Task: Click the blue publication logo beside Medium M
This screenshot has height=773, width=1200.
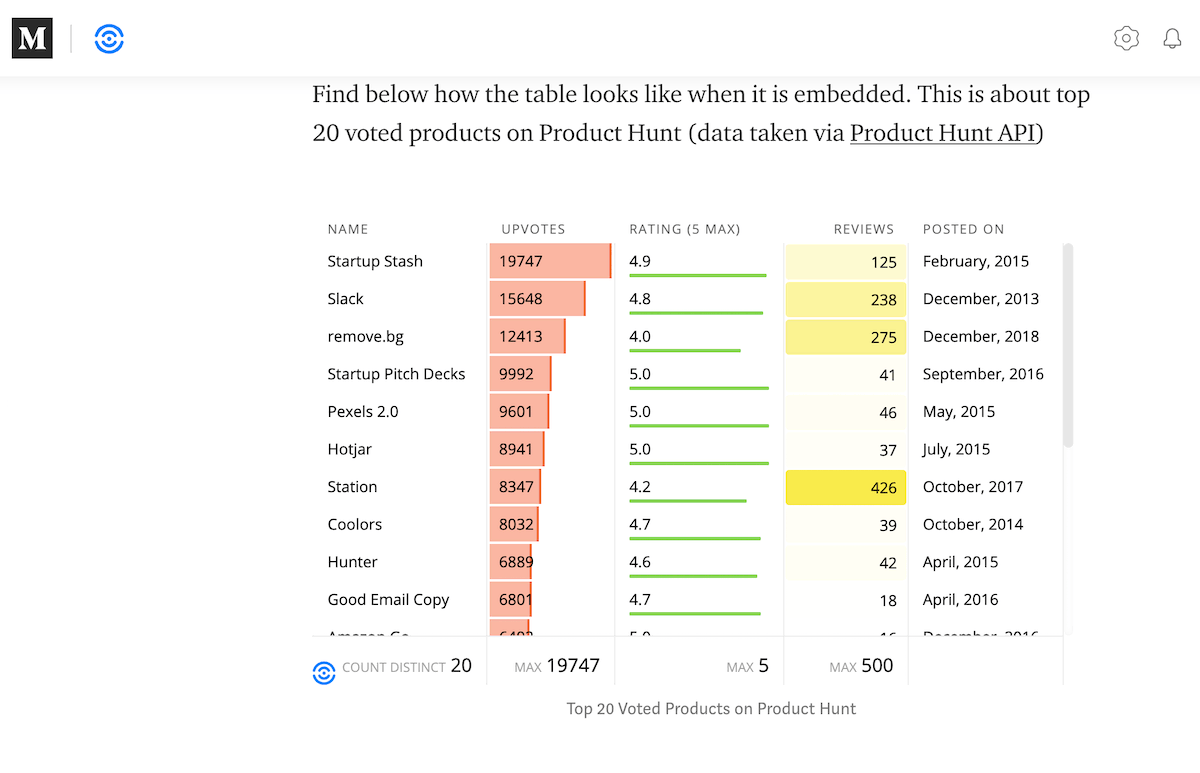Action: point(108,38)
